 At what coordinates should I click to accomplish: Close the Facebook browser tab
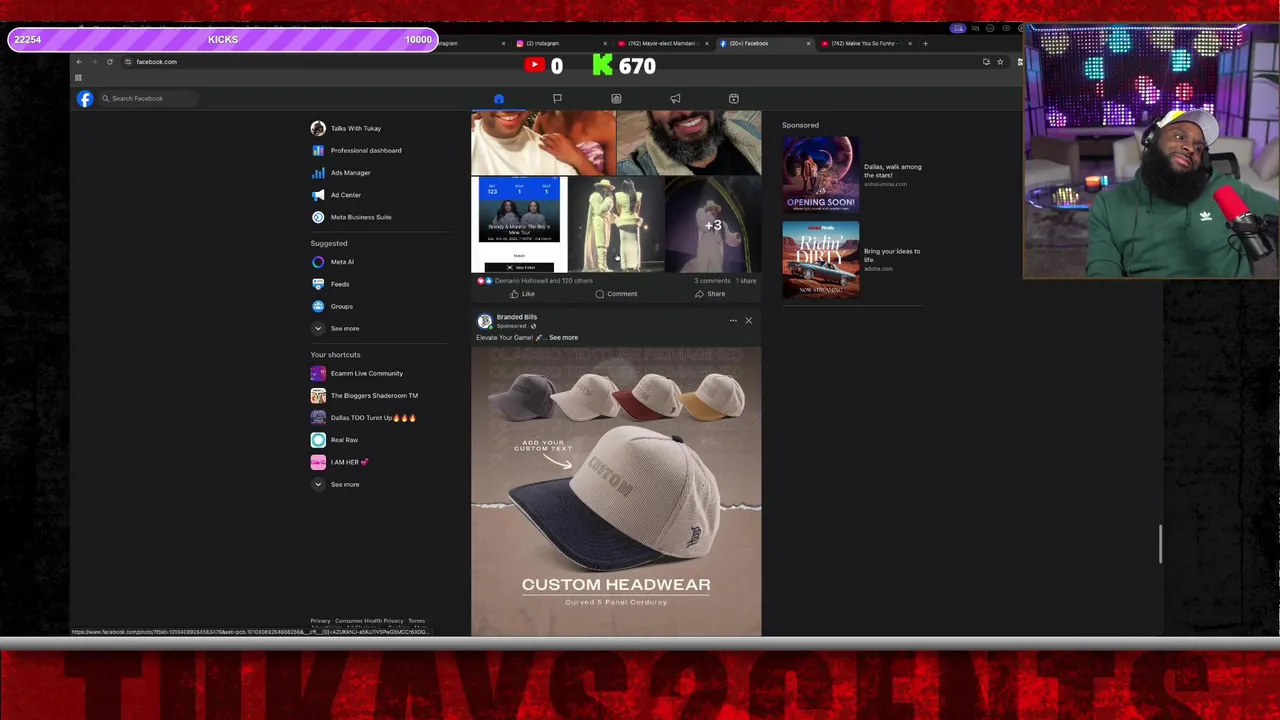pyautogui.click(x=808, y=43)
